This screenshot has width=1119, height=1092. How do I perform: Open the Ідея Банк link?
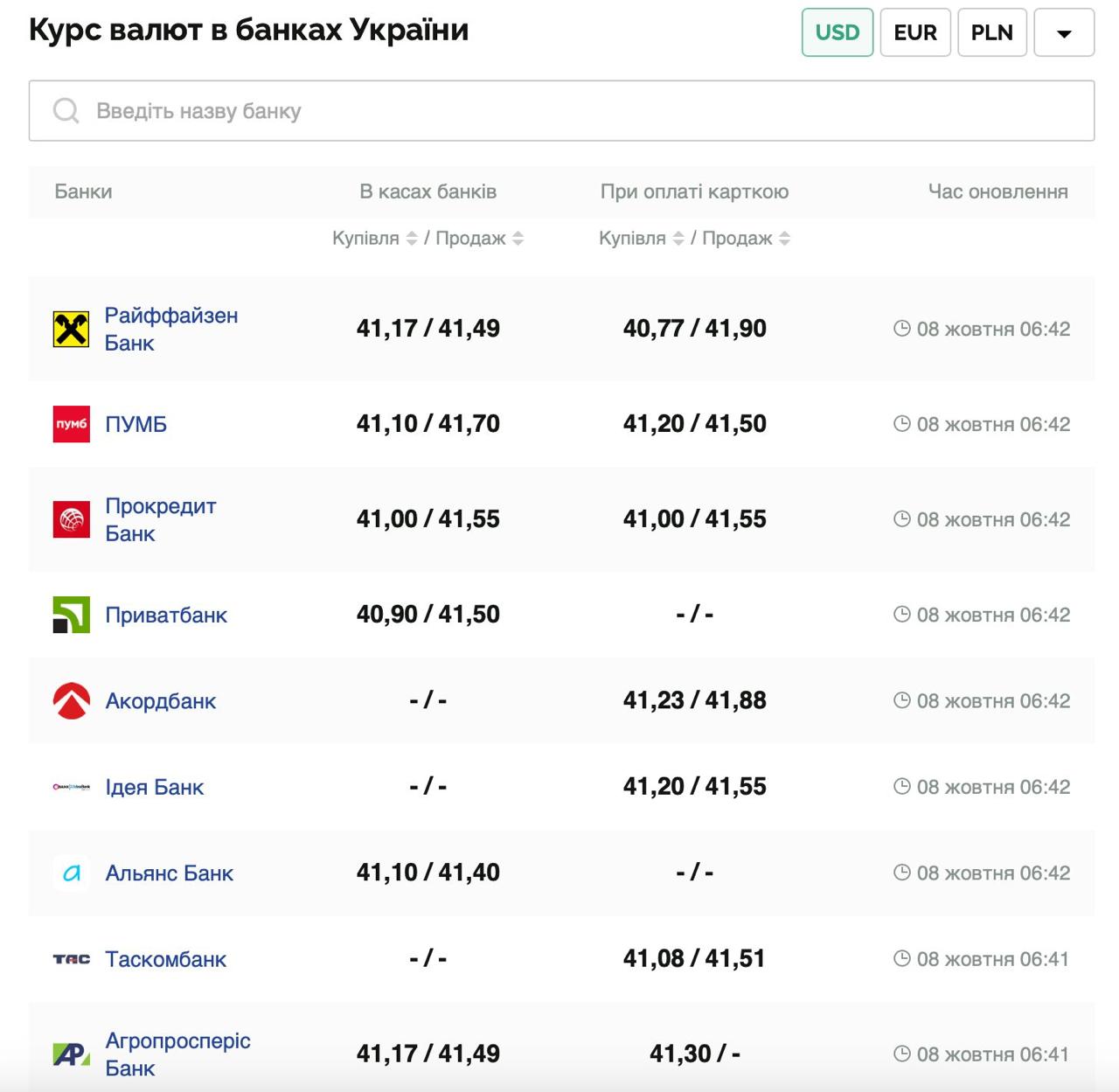pyautogui.click(x=154, y=788)
